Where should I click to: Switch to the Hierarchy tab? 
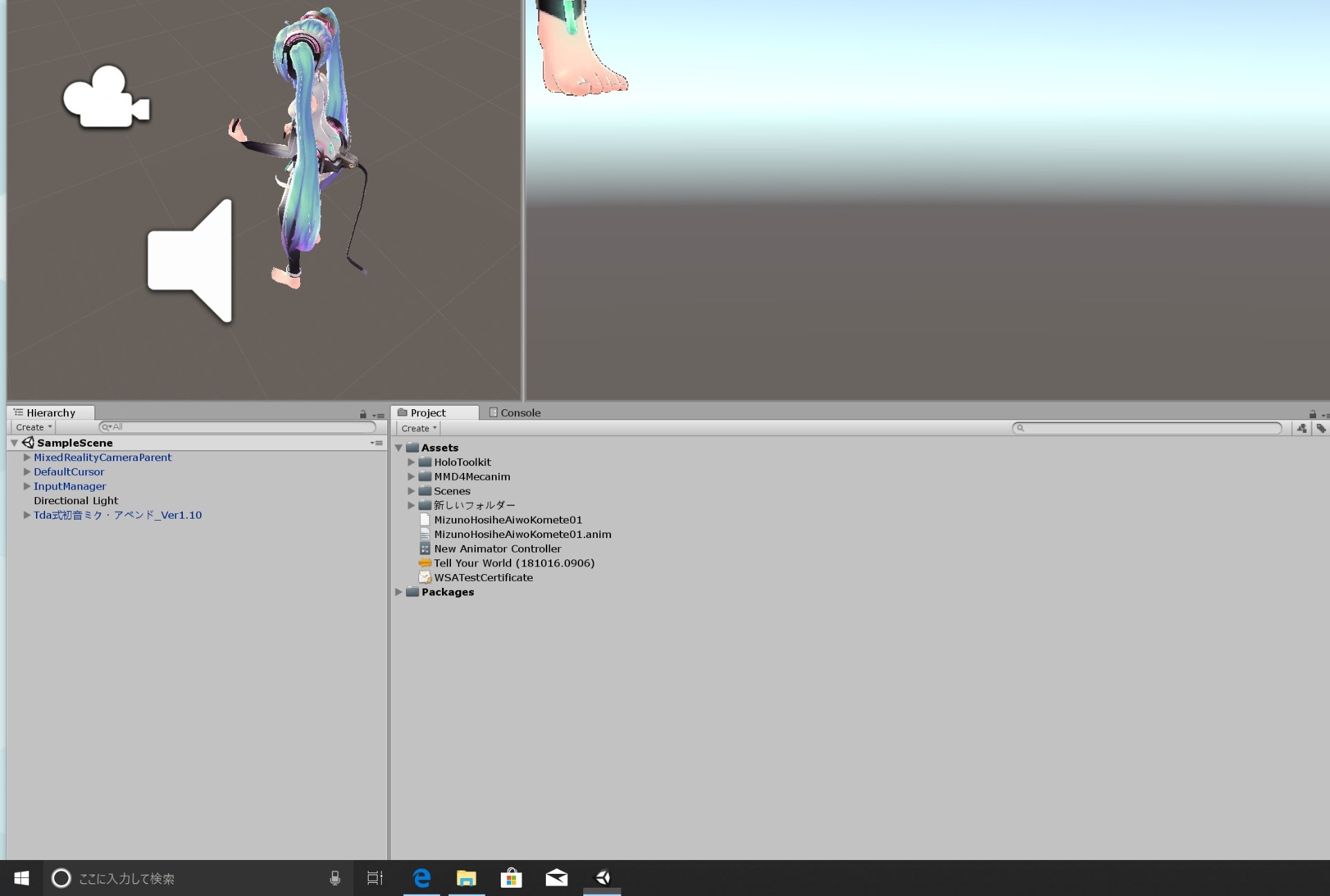(x=51, y=413)
